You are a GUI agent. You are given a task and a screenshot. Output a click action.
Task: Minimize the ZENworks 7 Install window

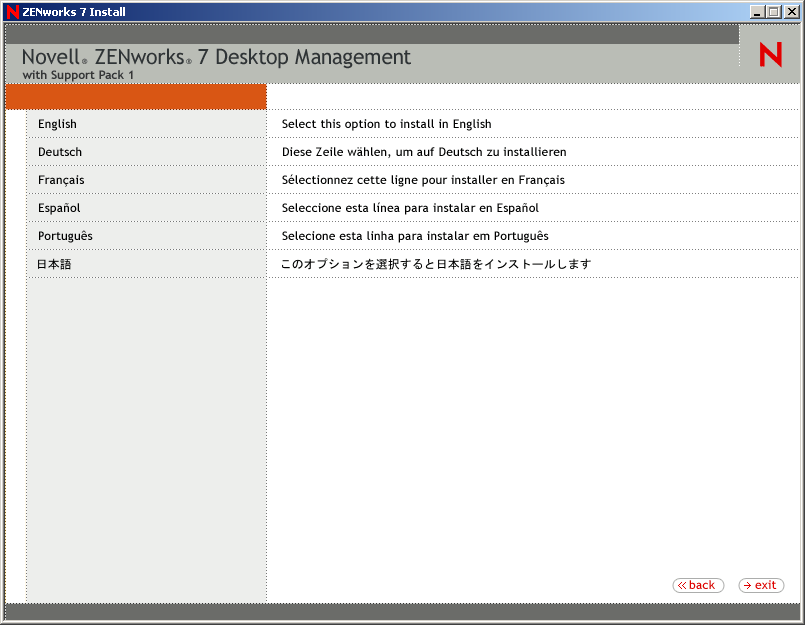(x=757, y=12)
